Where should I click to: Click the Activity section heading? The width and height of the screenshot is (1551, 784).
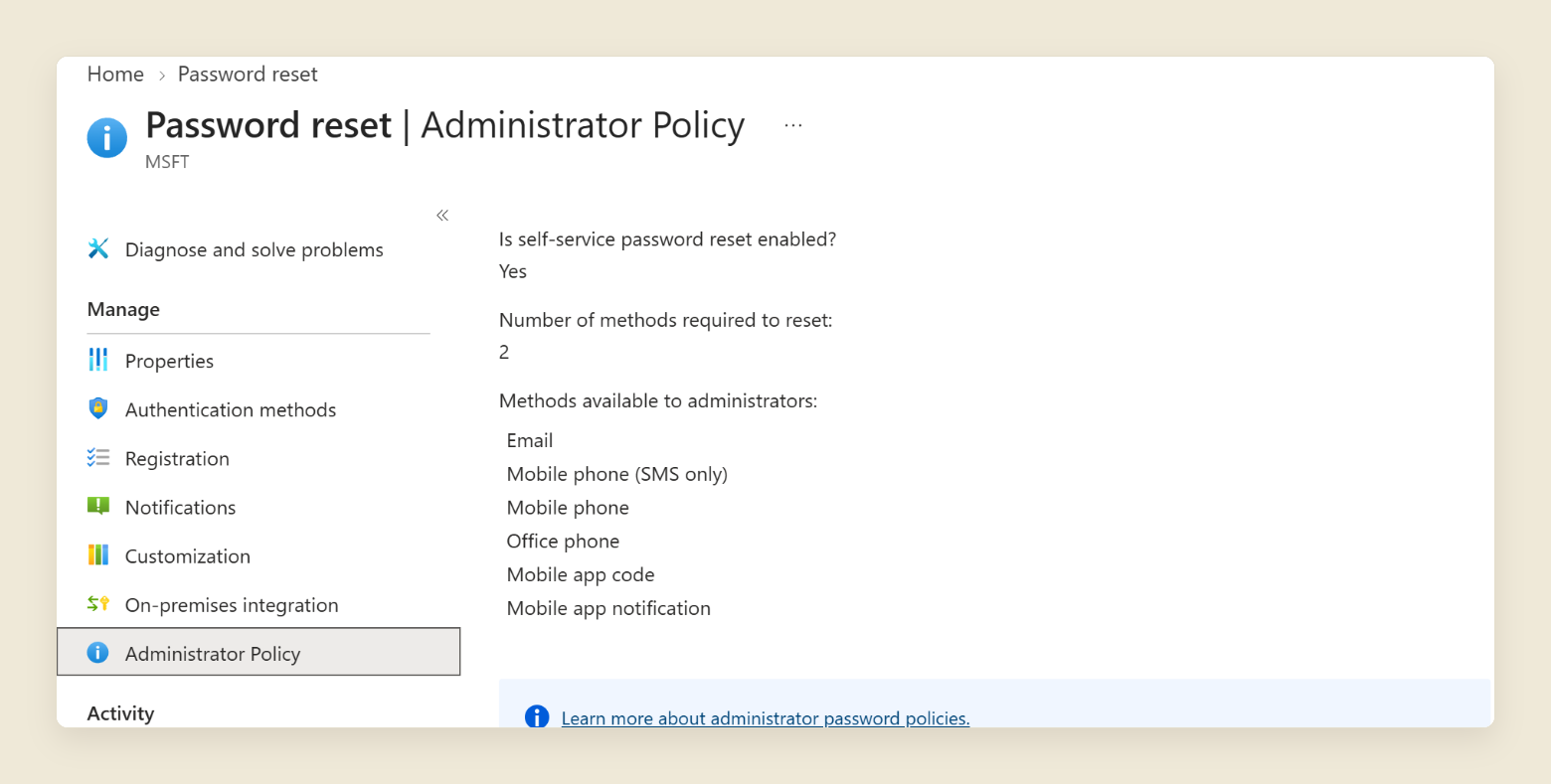point(120,713)
